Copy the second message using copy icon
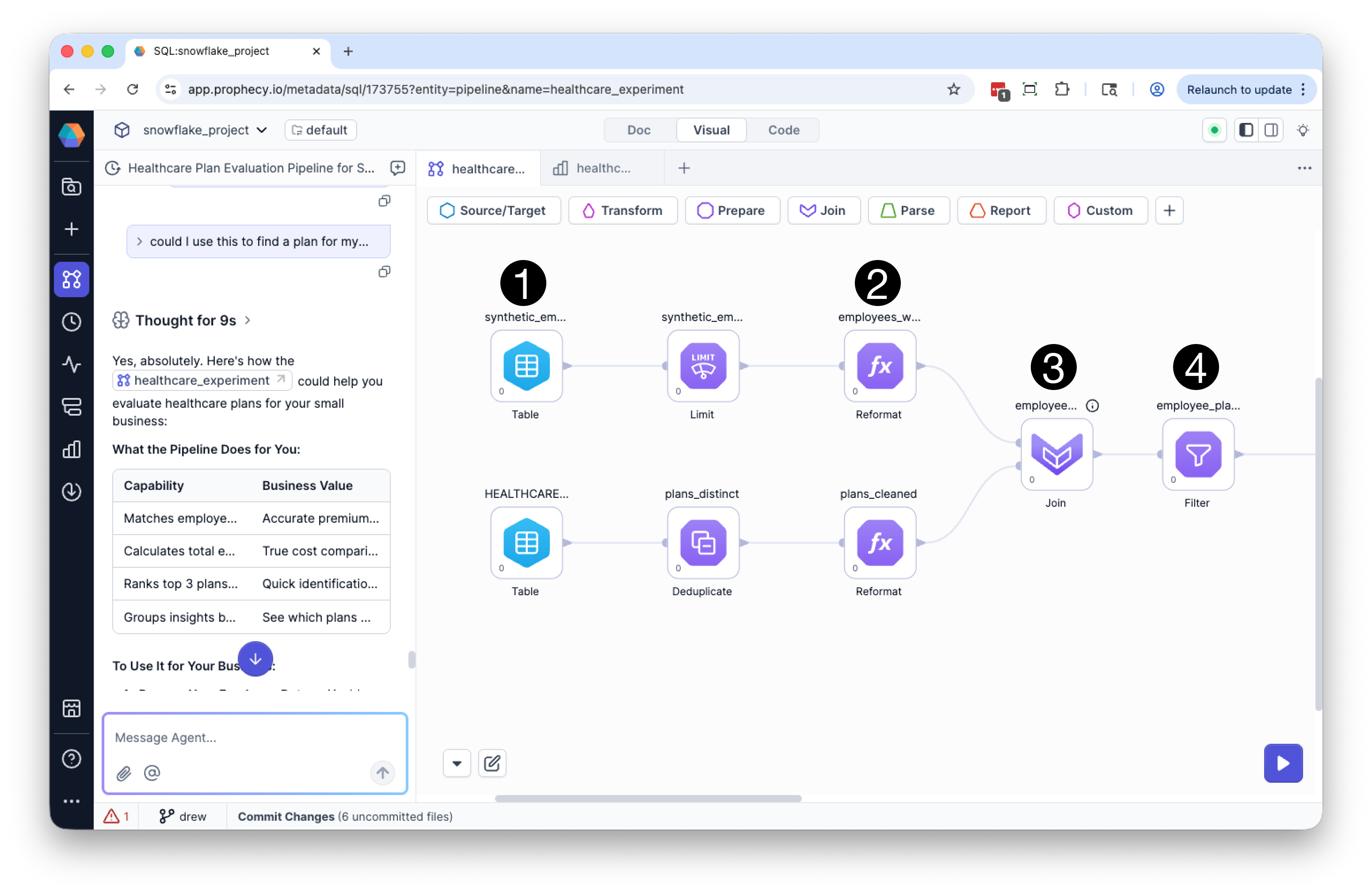Viewport: 1372px width, 895px height. tap(385, 272)
